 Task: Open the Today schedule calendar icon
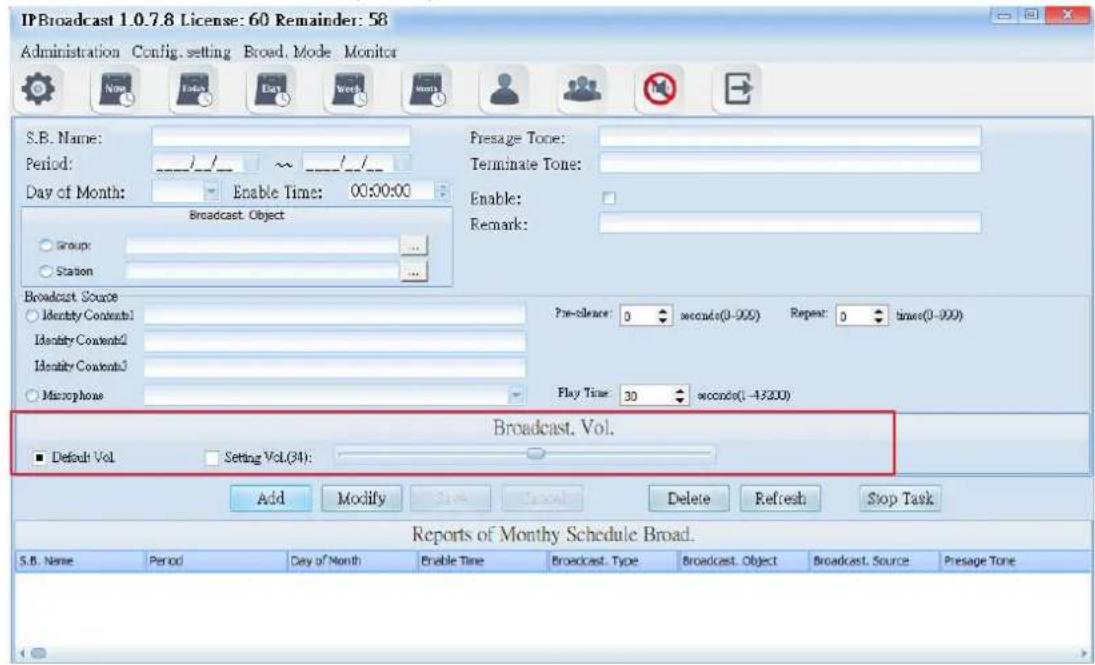tap(193, 90)
